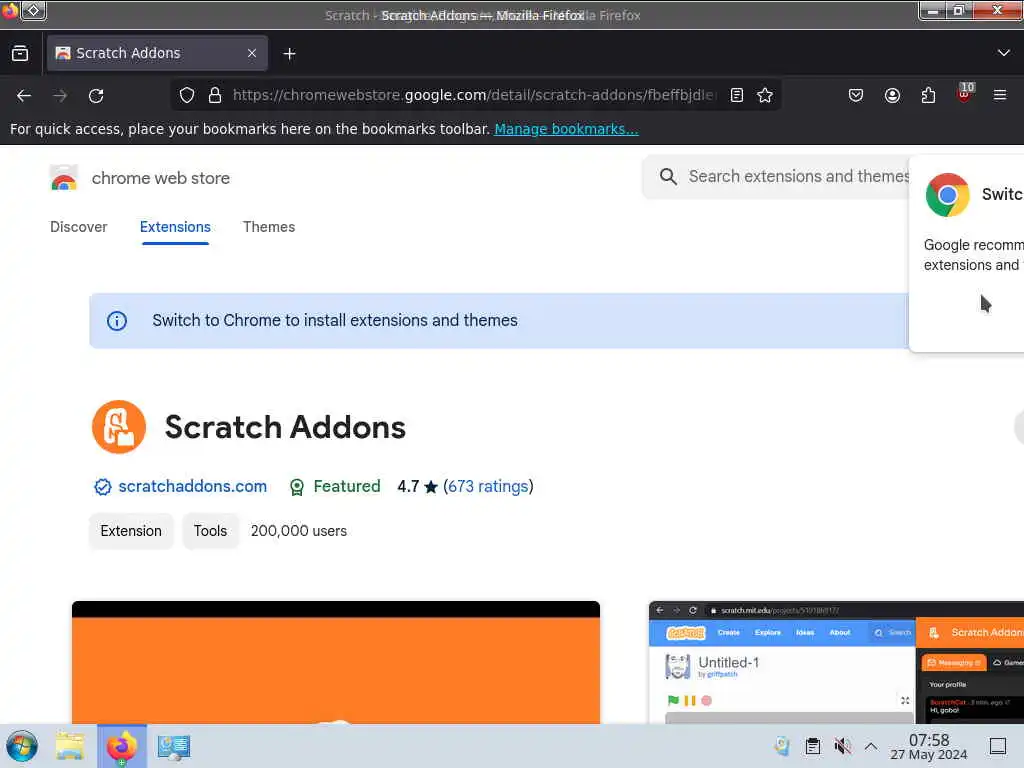Image resolution: width=1024 pixels, height=768 pixels.
Task: Expand hidden system tray icons arrow
Action: coord(871,746)
